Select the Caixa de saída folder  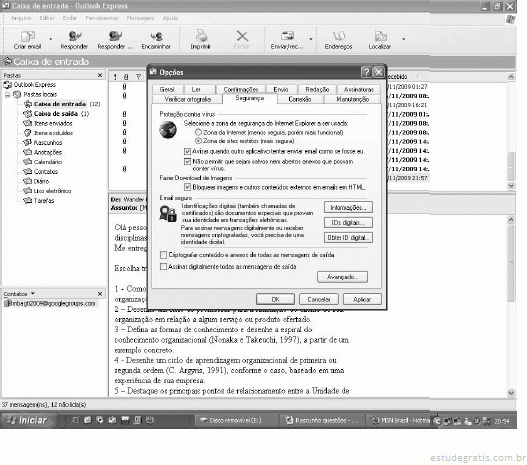pyautogui.click(x=56, y=114)
